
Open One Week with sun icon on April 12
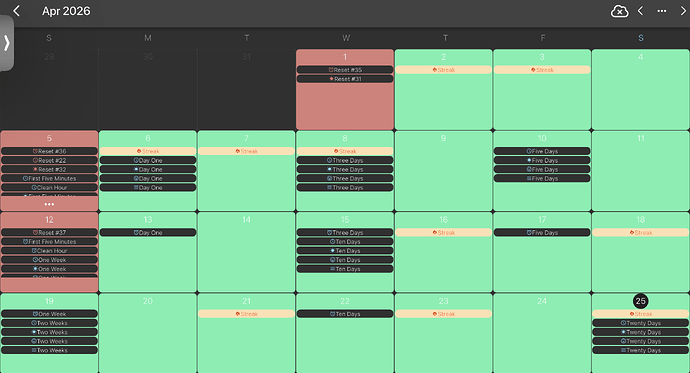click(x=49, y=269)
